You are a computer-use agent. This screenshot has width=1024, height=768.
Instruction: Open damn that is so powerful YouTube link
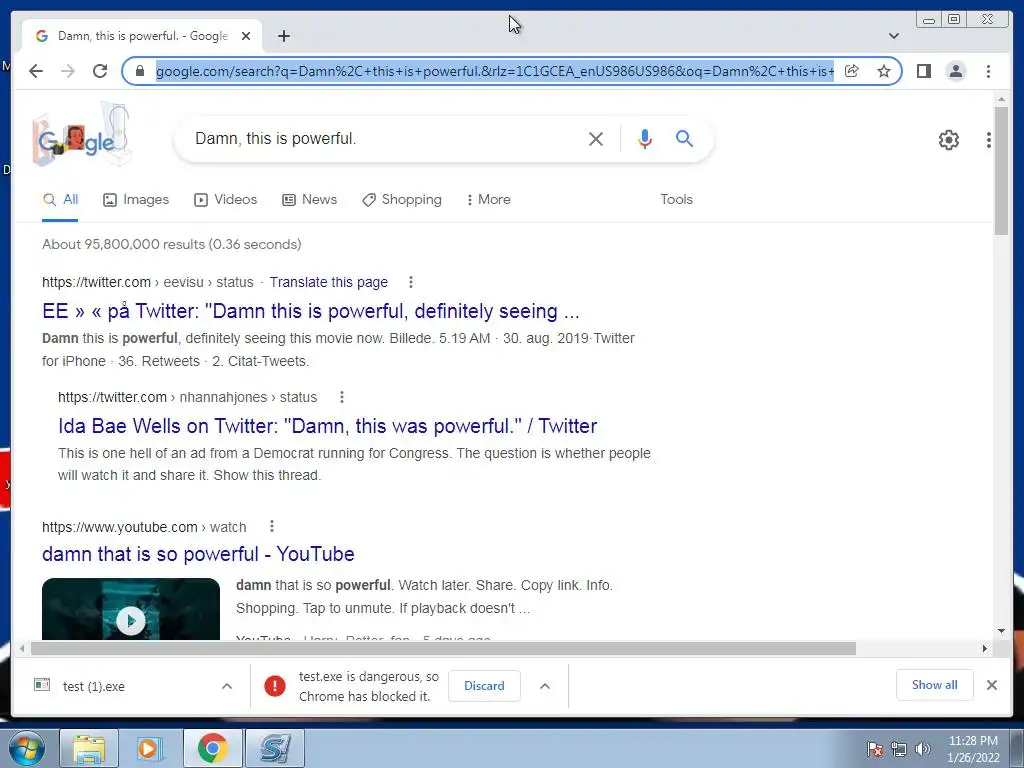pyautogui.click(x=198, y=554)
